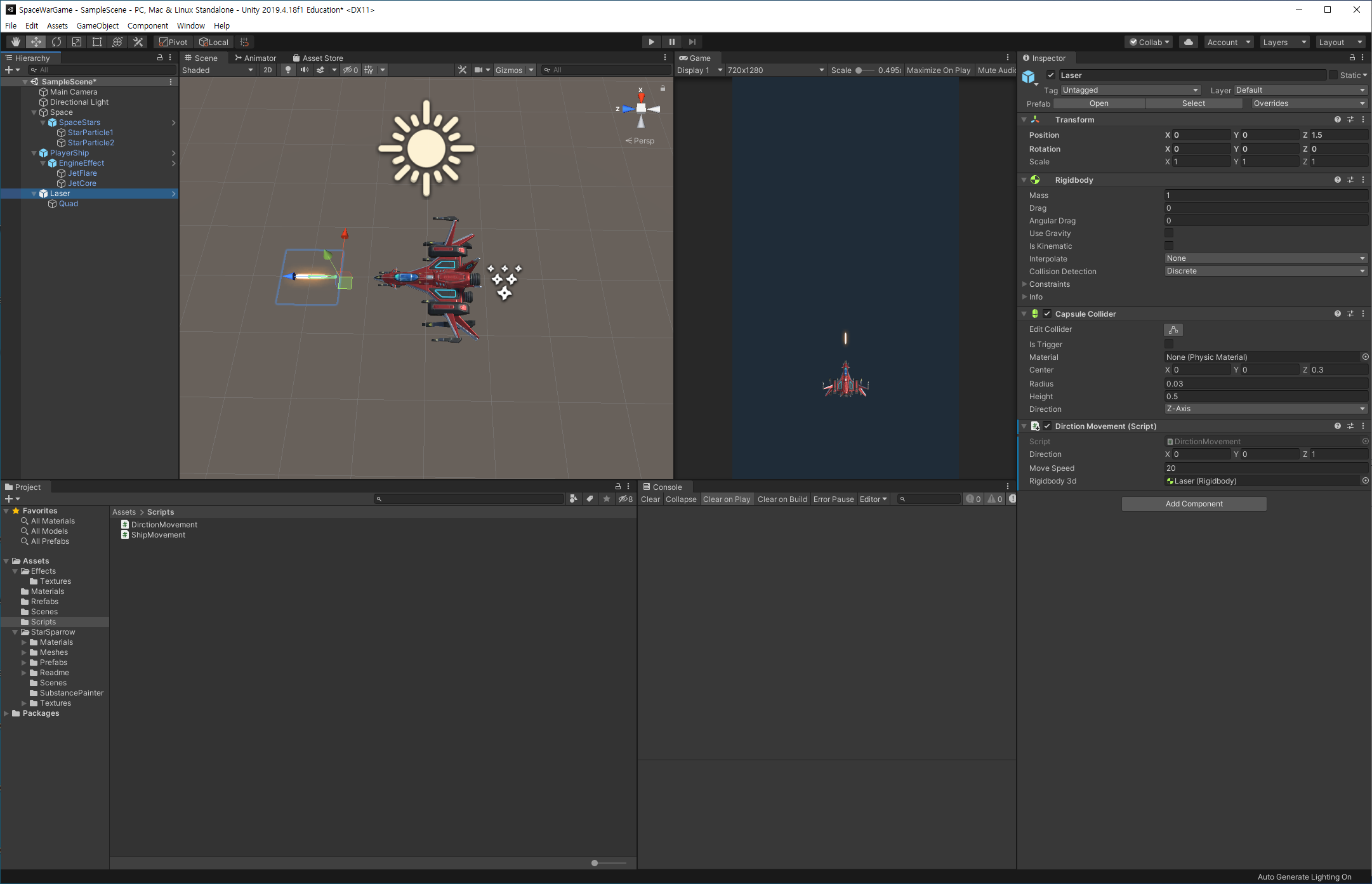Adjust the Game view Scale slider
This screenshot has width=1372, height=884.
(859, 70)
